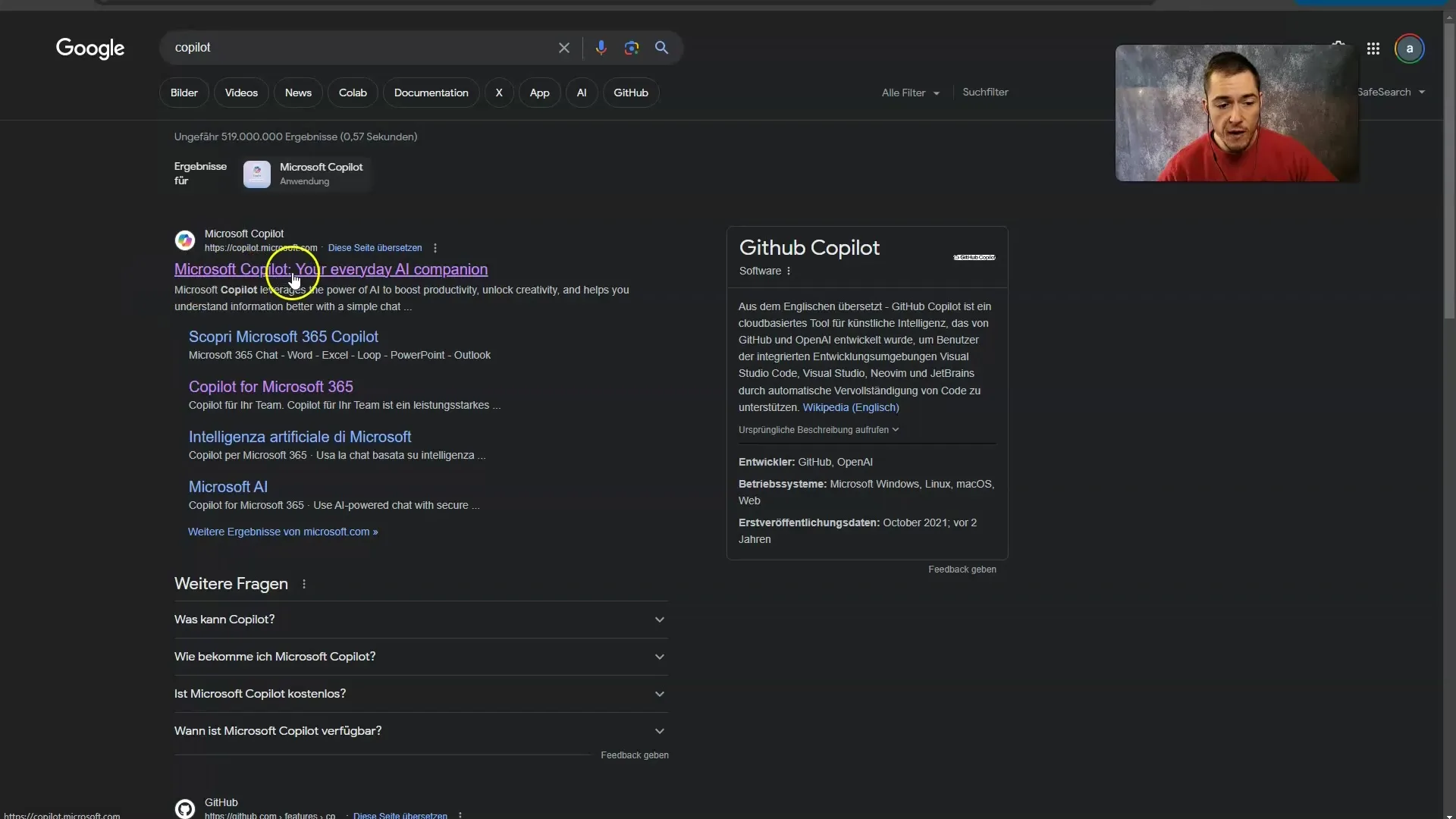
Task: Click the camera lens search icon
Action: [631, 47]
